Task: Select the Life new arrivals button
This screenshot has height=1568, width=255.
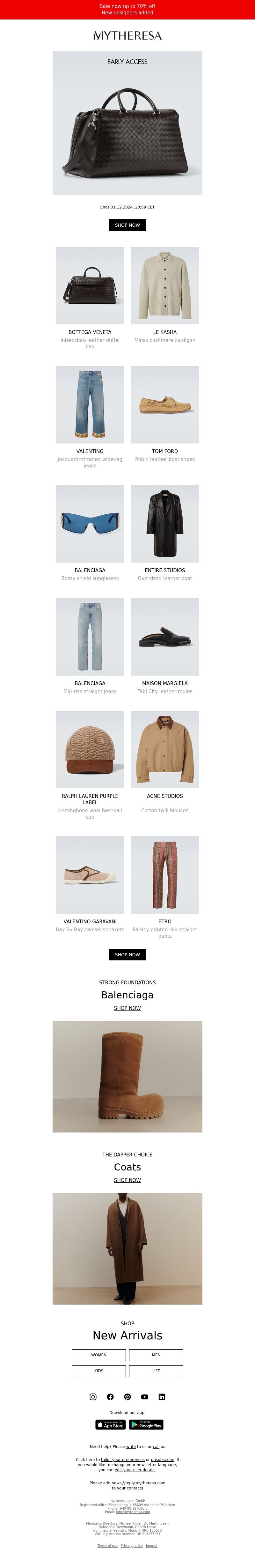Action: click(x=156, y=1371)
